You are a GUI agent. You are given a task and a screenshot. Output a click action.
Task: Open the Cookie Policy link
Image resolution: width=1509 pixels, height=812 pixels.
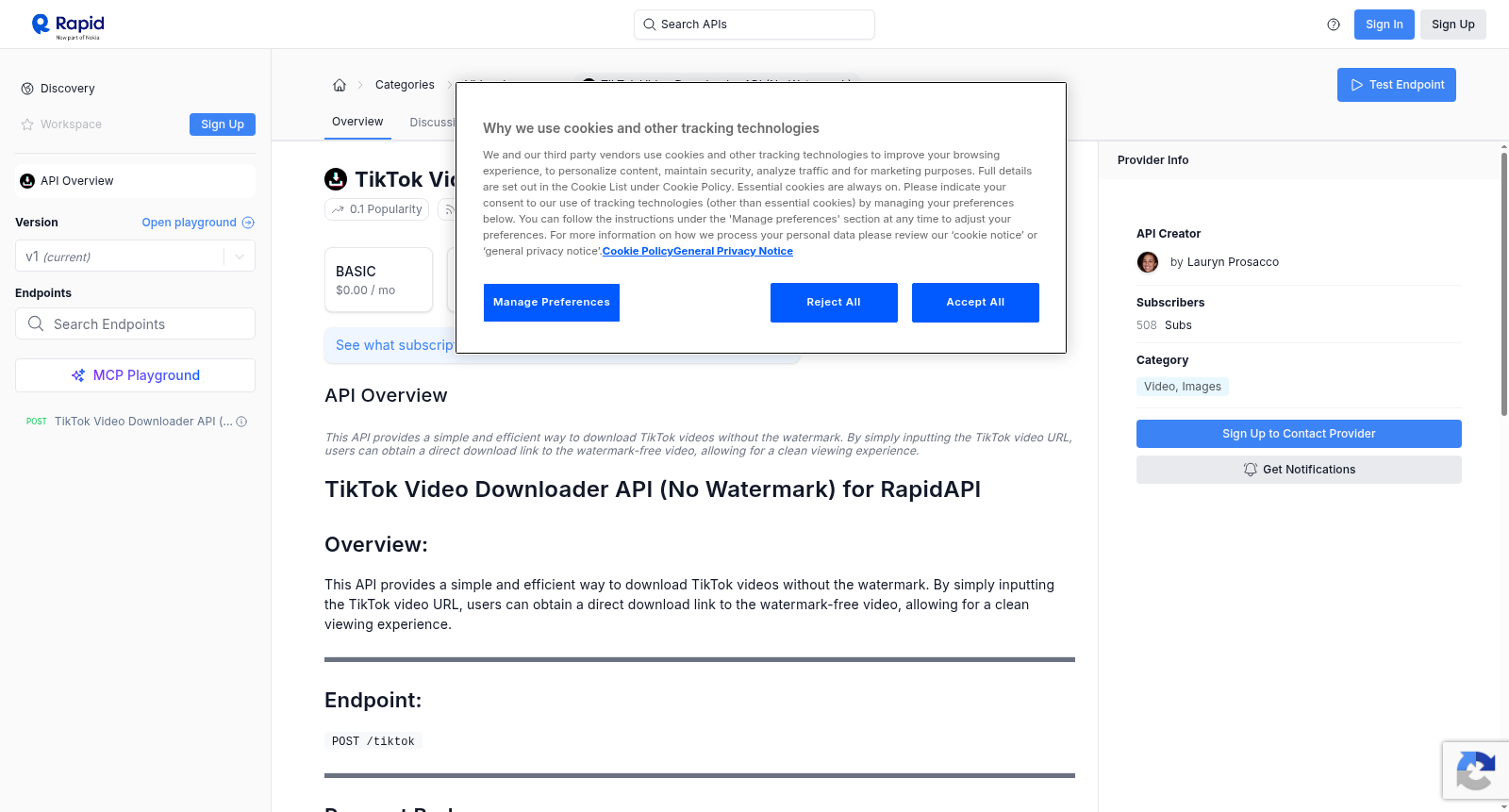tap(638, 251)
